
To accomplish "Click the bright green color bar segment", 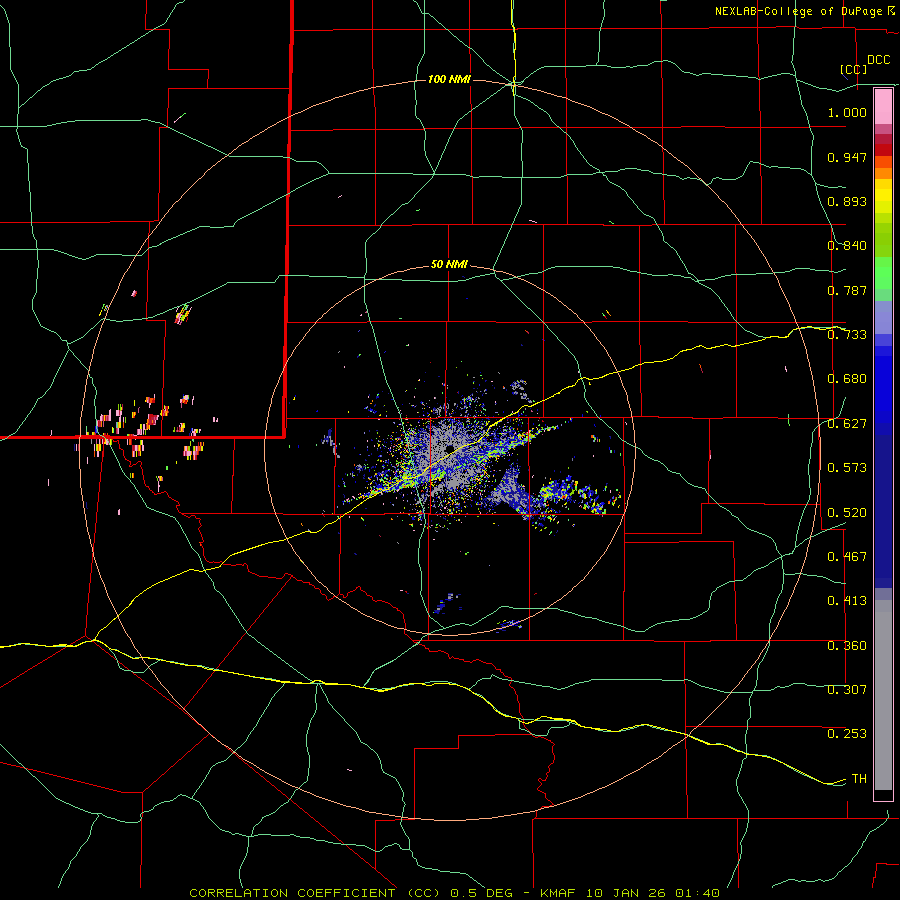I will [x=883, y=273].
